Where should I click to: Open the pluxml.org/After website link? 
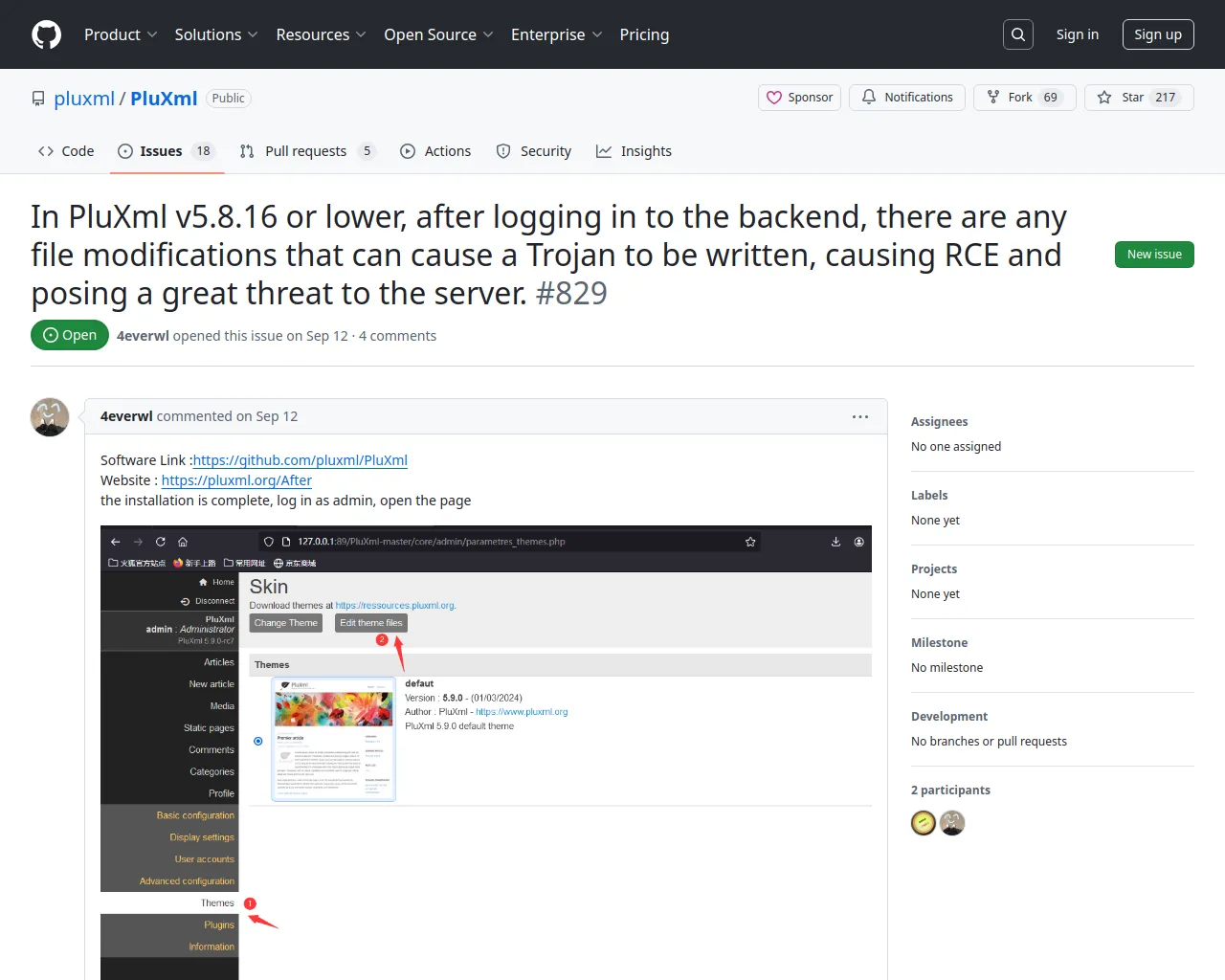point(236,480)
